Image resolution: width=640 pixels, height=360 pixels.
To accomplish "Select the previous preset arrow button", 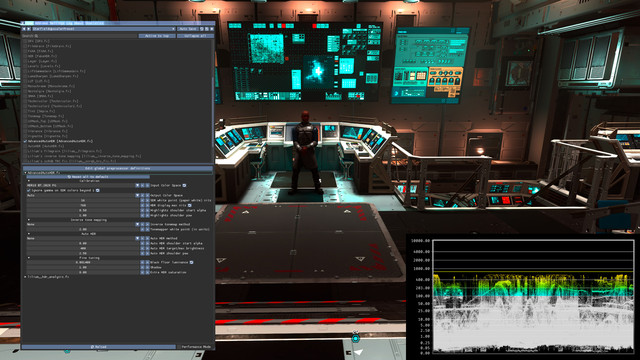I will [24, 29].
